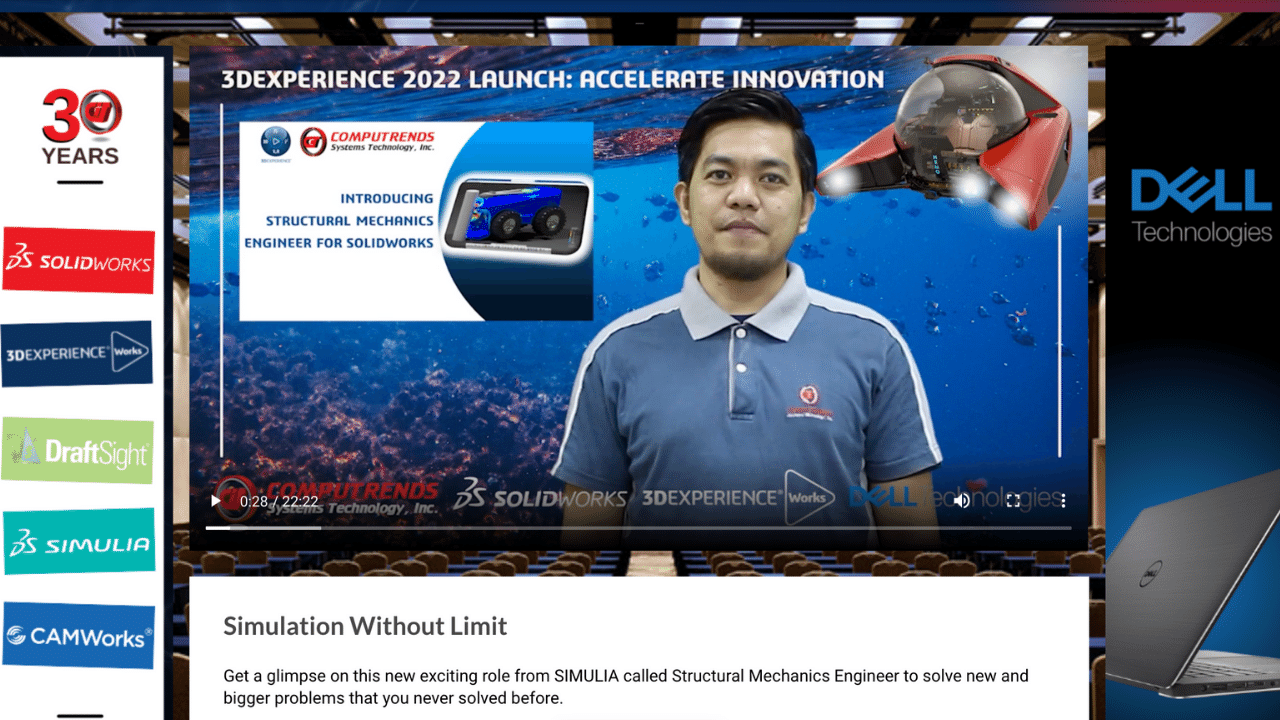
Task: Click the red submarine graphic in video
Action: pos(950,140)
